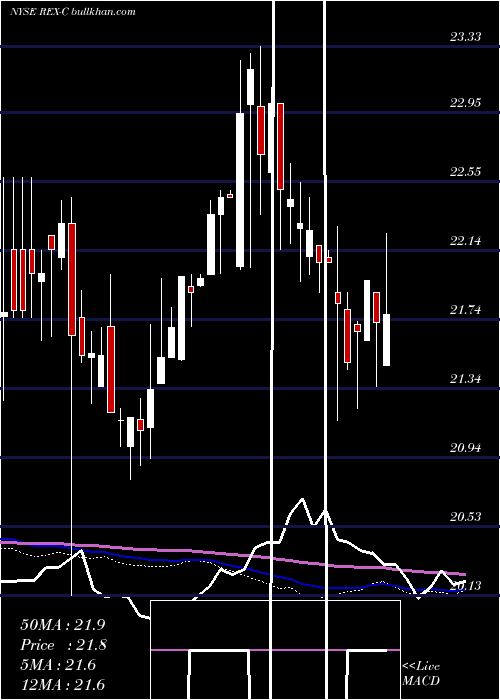
Task: Click the 50MA : 21.9 readout
Action: tap(63, 625)
